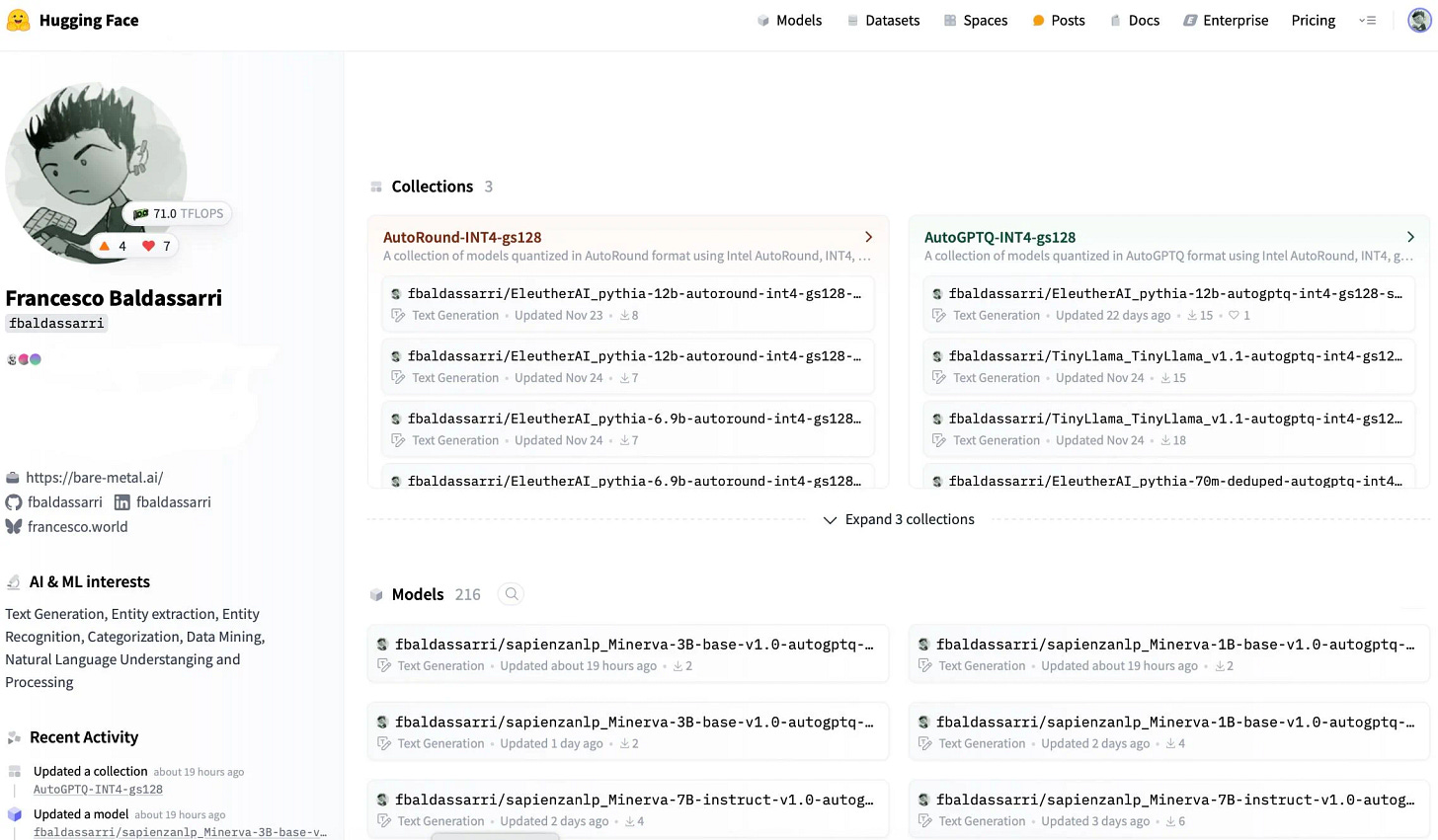Image resolution: width=1438 pixels, height=840 pixels.
Task: Click the AI & ML interests heading
Action: pyautogui.click(x=90, y=582)
